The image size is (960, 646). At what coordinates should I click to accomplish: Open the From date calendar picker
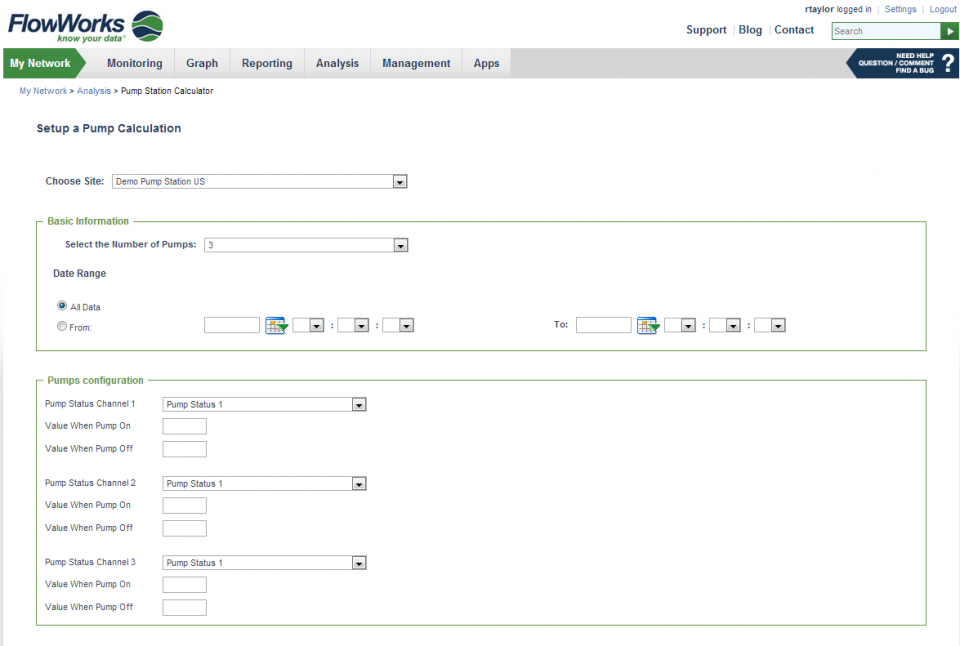276,325
